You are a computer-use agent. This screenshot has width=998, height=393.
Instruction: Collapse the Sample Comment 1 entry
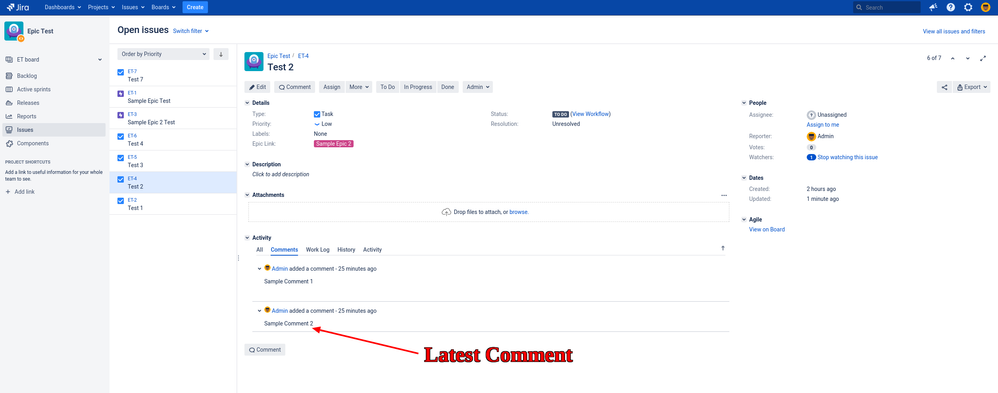pos(259,269)
